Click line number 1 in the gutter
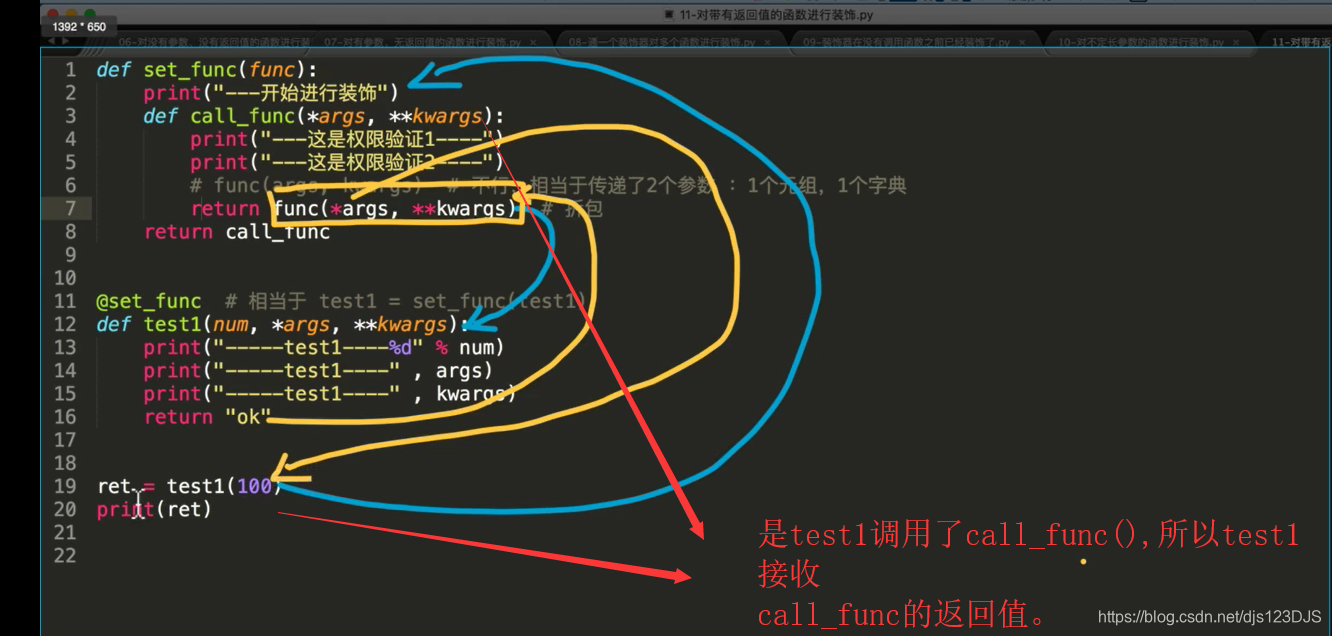This screenshot has width=1332, height=636. (70, 70)
